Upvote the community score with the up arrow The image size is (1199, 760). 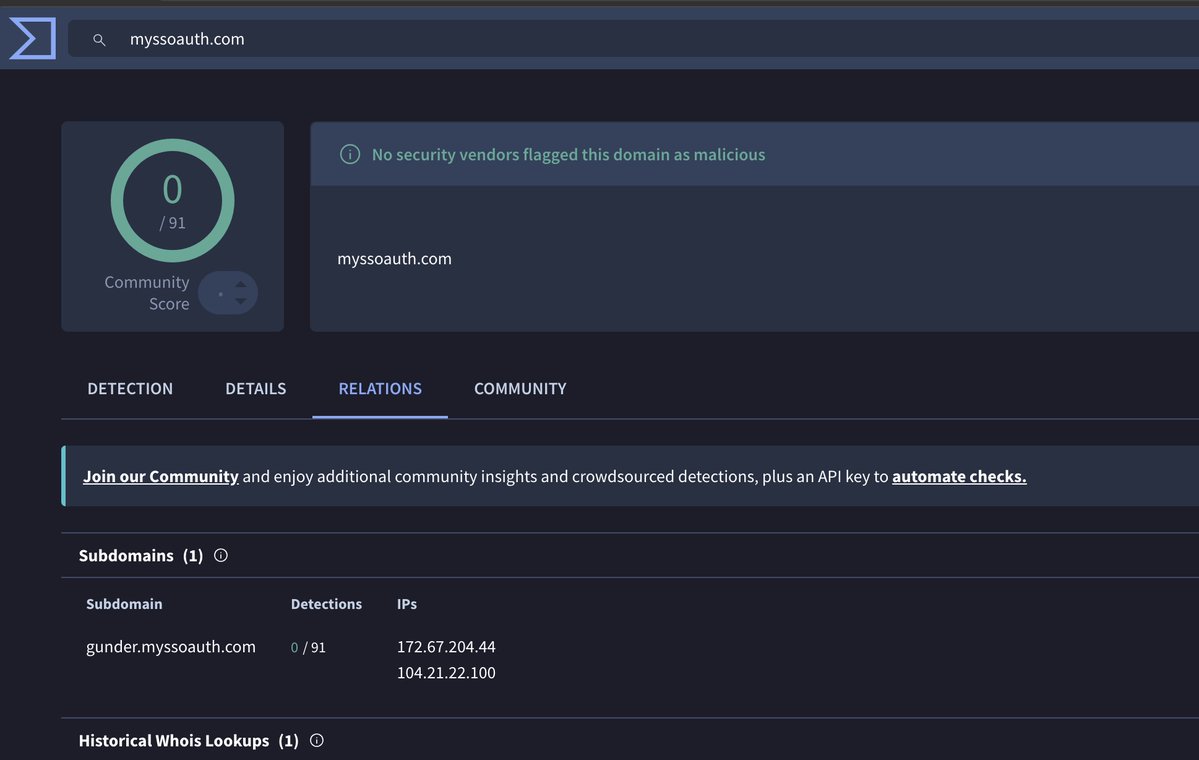(241, 284)
